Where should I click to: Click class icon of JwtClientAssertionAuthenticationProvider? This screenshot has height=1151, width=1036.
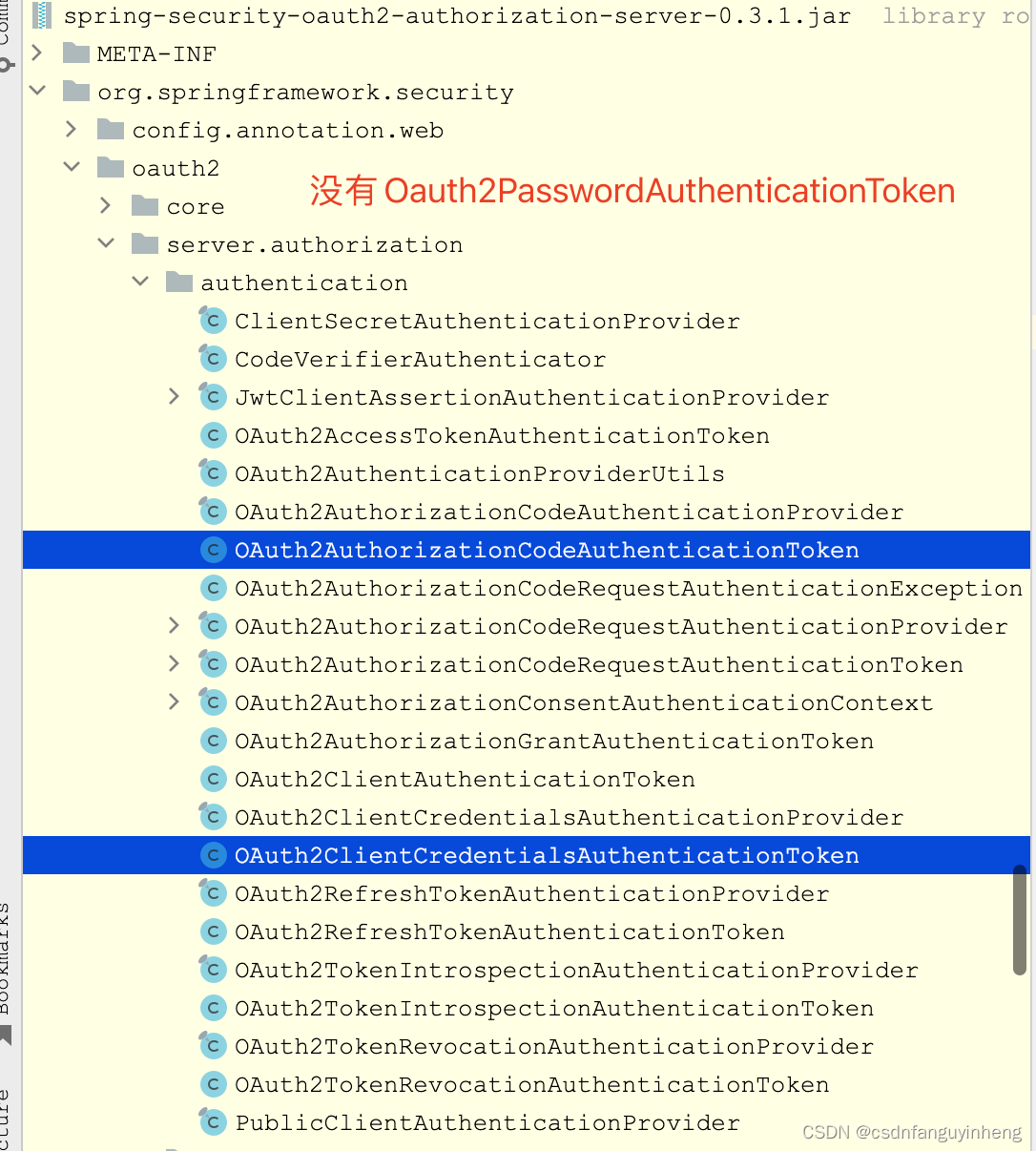213,397
